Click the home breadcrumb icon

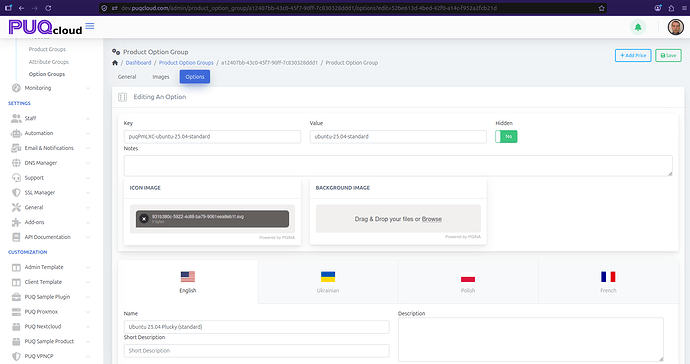pyautogui.click(x=115, y=63)
